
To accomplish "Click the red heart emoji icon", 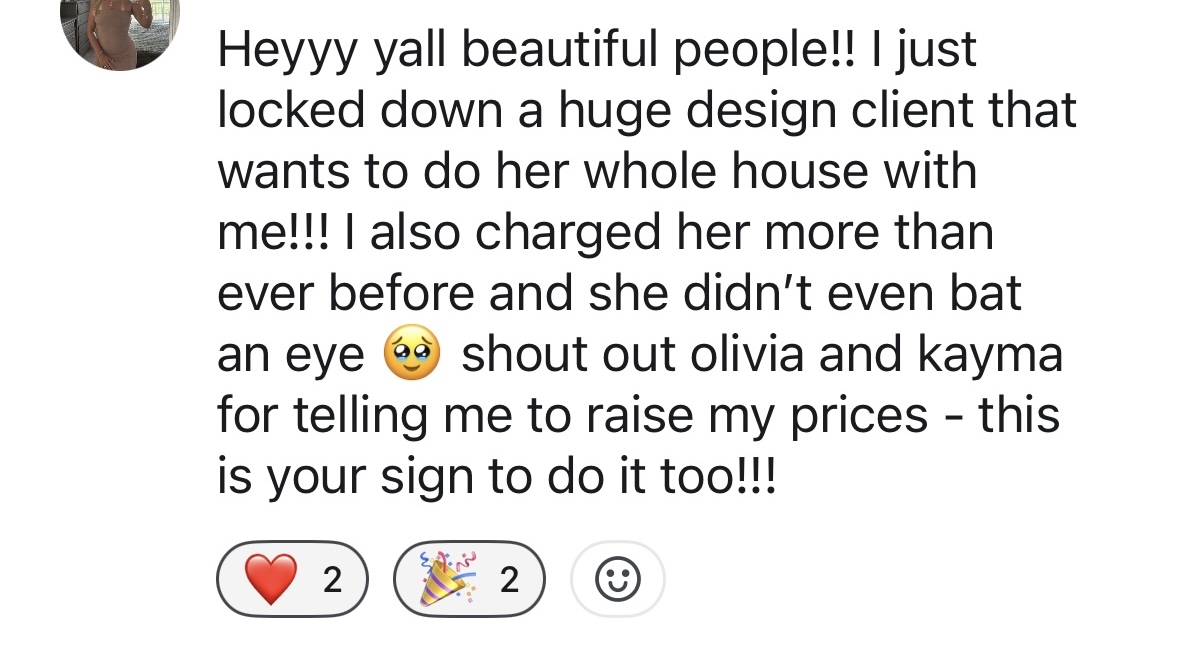I will [271, 579].
